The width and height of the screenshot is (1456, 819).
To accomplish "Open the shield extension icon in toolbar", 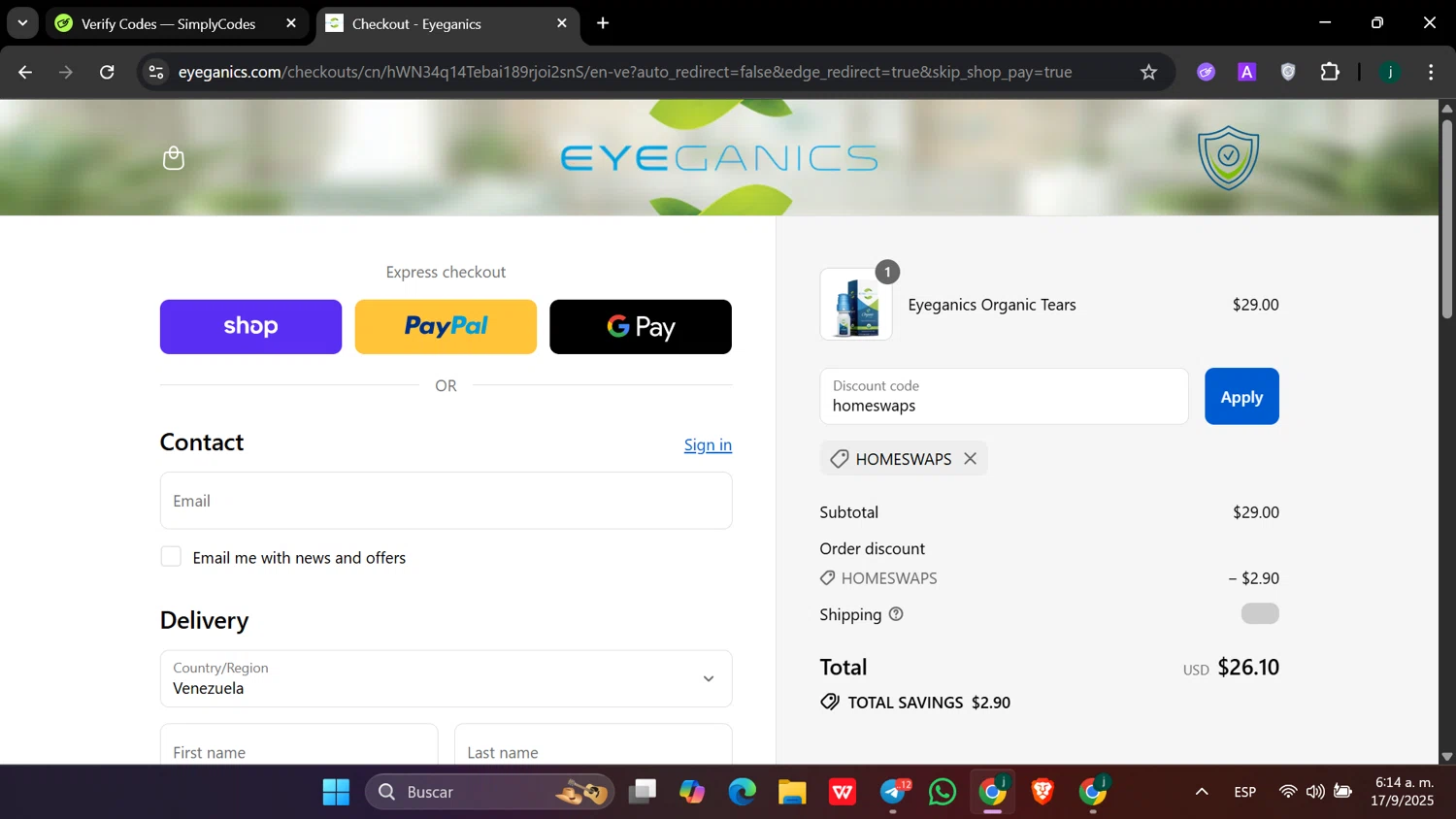I will (1288, 72).
